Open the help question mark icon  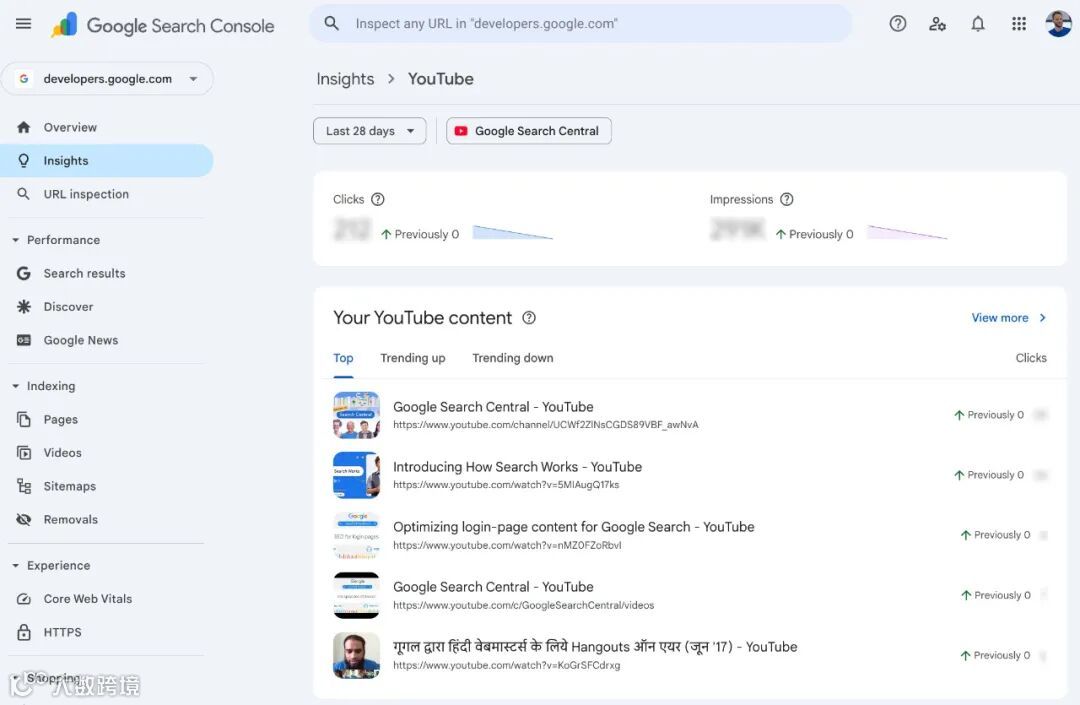tap(897, 23)
